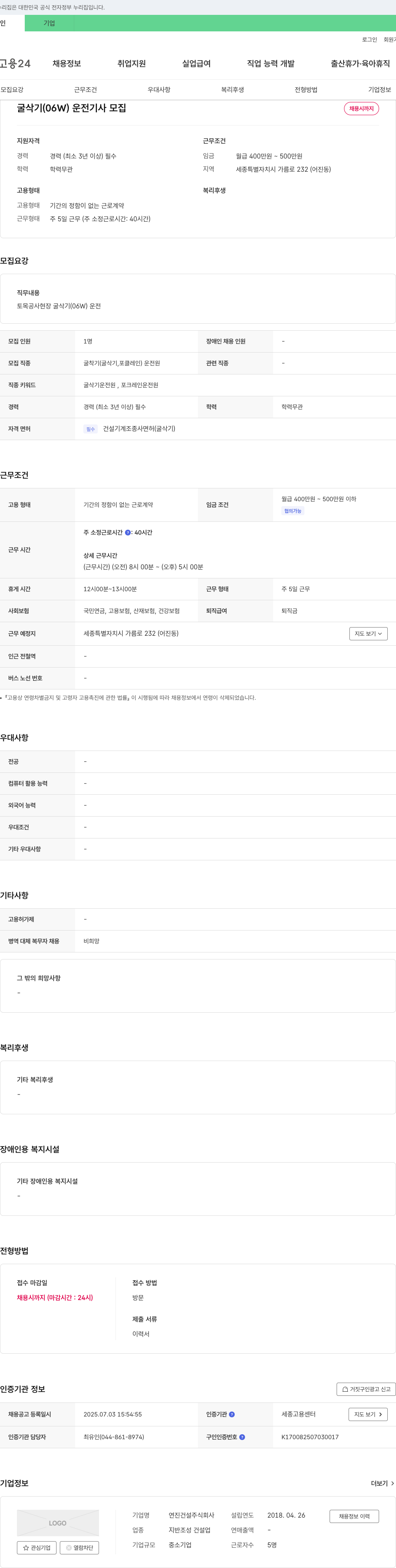396x1568 pixels.
Task: Open the 거짓구인광고 신고 report button
Action: tap(366, 1389)
